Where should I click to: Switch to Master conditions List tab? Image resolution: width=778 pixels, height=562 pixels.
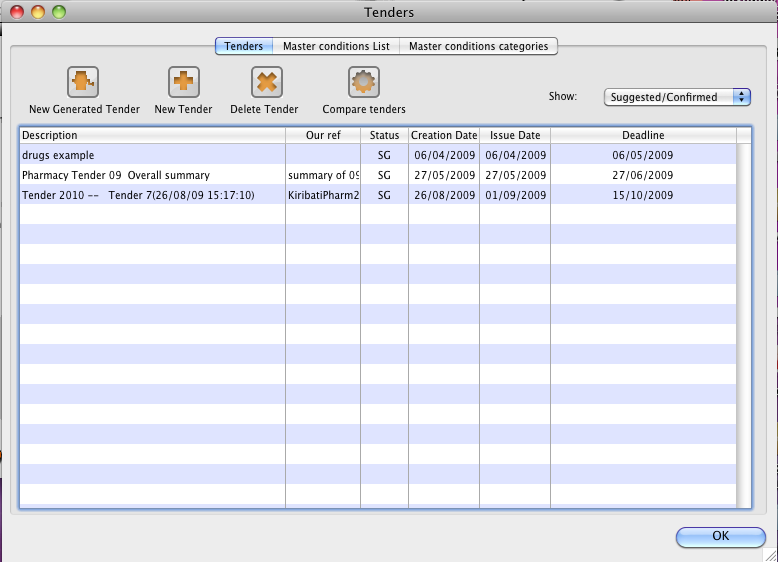[x=336, y=46]
